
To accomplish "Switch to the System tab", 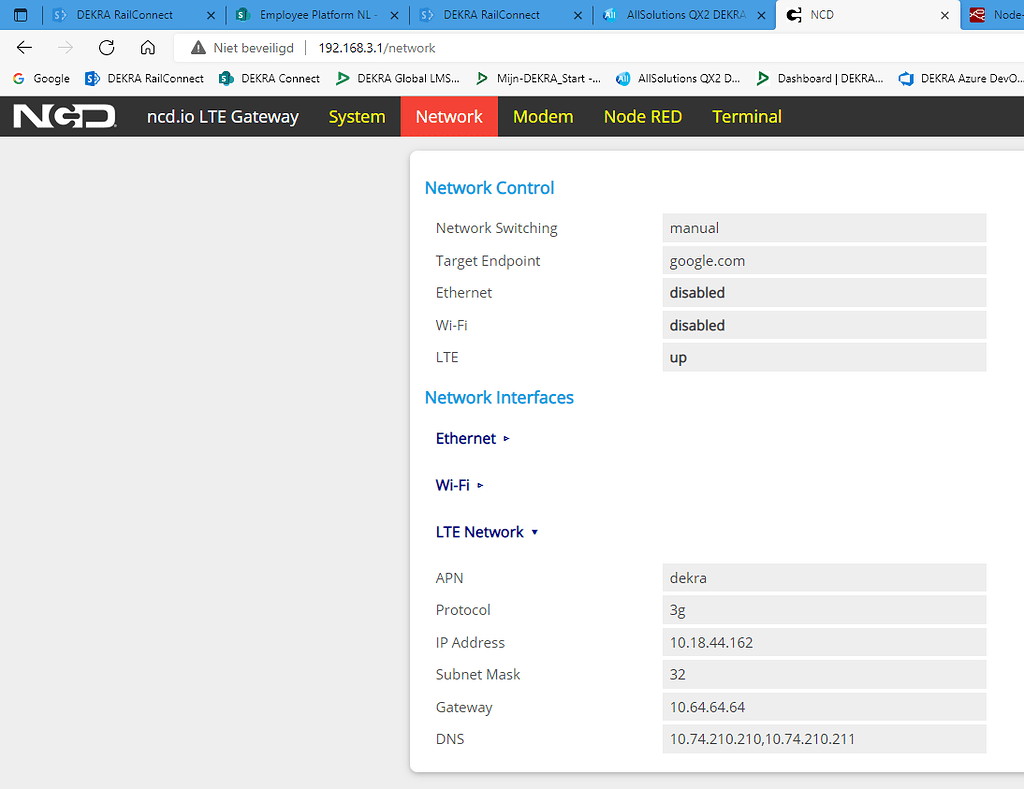I will point(357,116).
